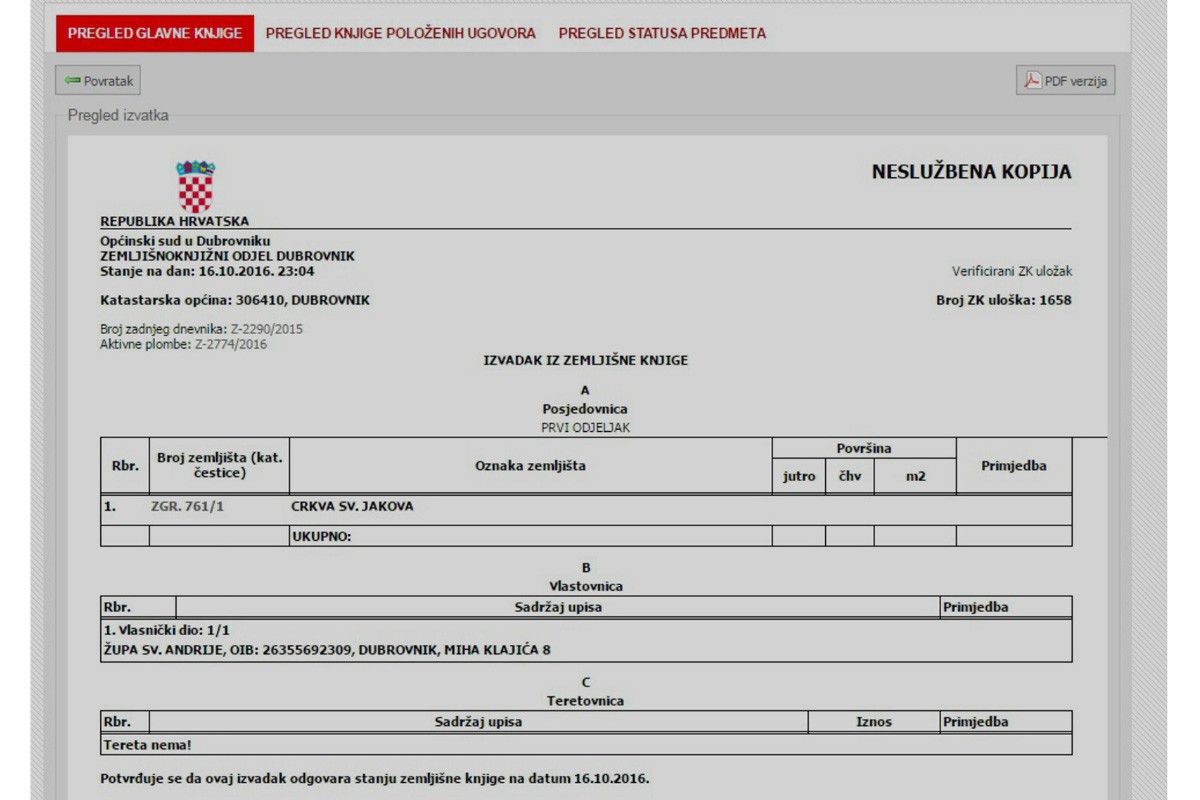Click the Croatian coat of arms emblem
Screen dimensions: 1200x800
click(x=195, y=186)
